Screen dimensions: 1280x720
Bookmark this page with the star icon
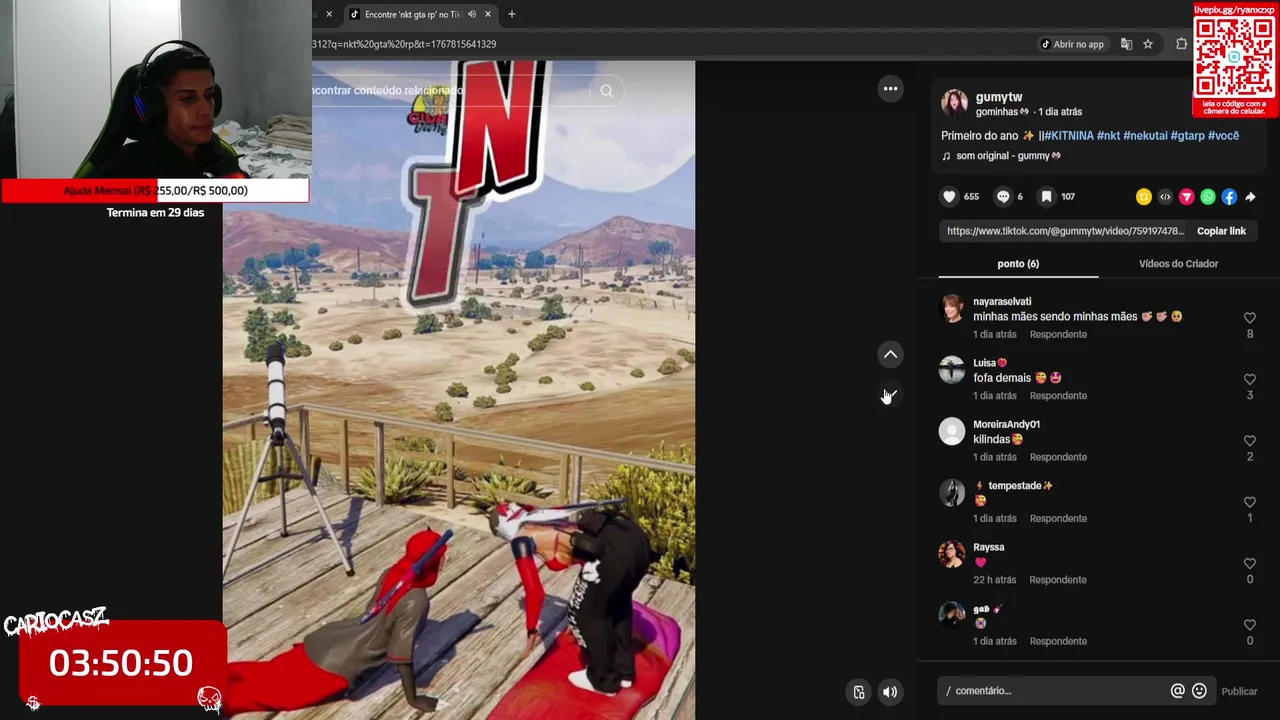coord(1148,44)
